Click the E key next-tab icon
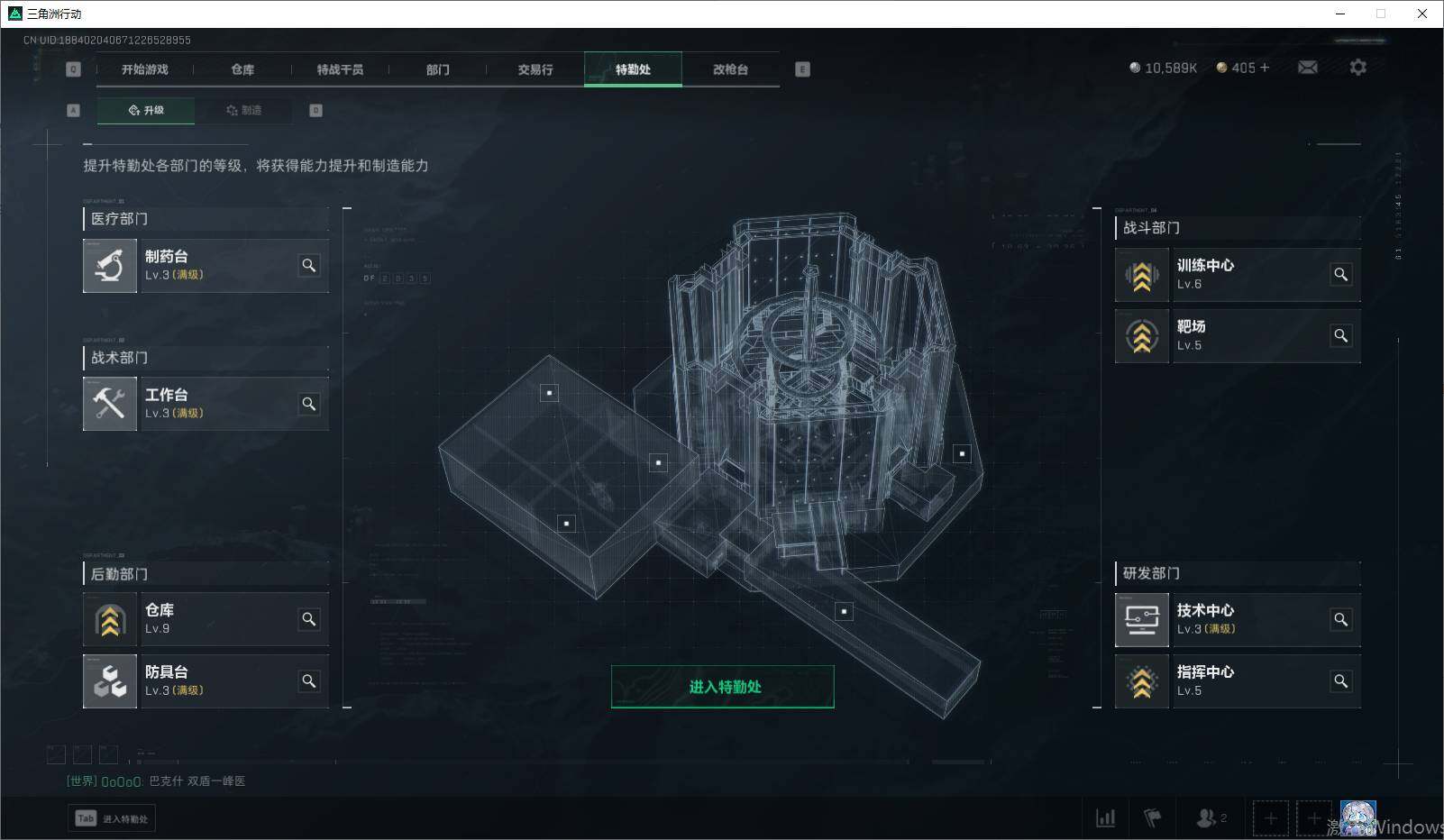The height and width of the screenshot is (840, 1444). pos(802,69)
